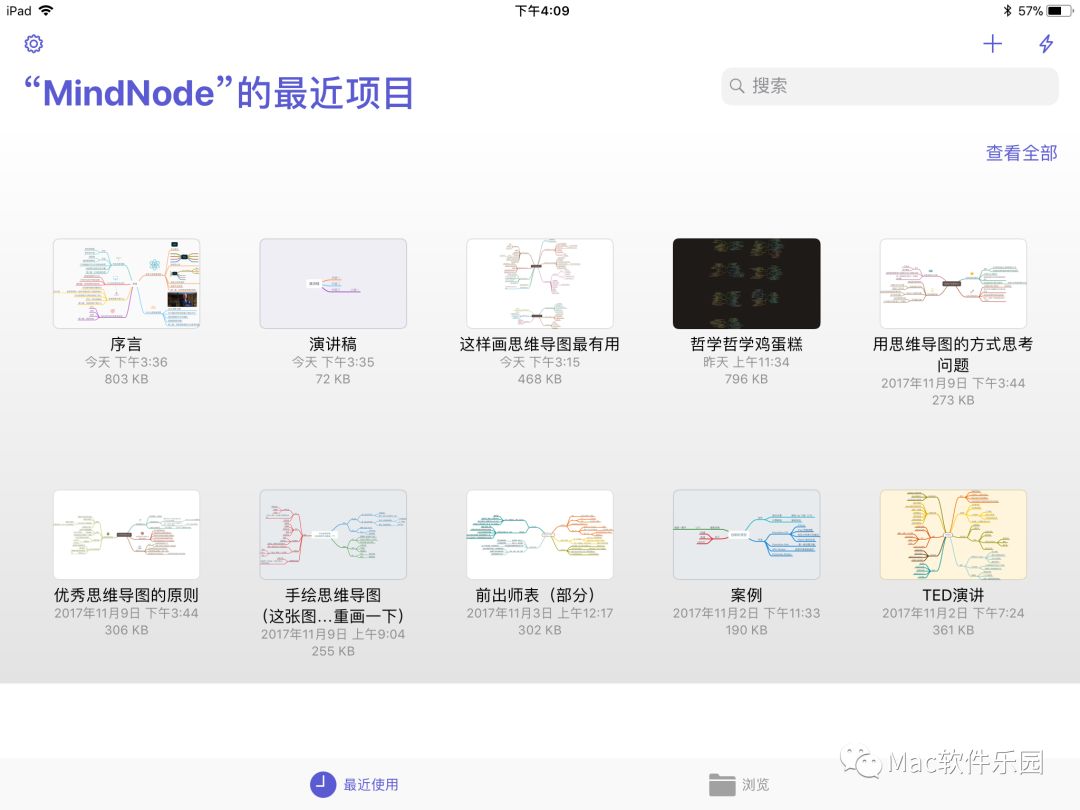
Task: Select the file name 案例
Action: point(747,595)
